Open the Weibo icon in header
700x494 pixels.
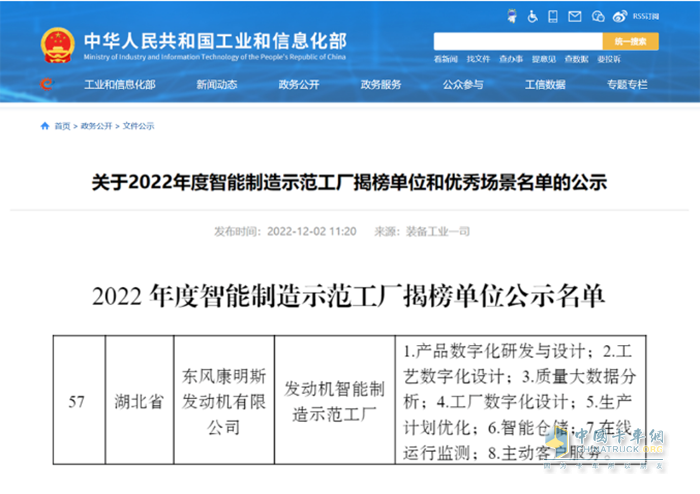click(x=620, y=15)
